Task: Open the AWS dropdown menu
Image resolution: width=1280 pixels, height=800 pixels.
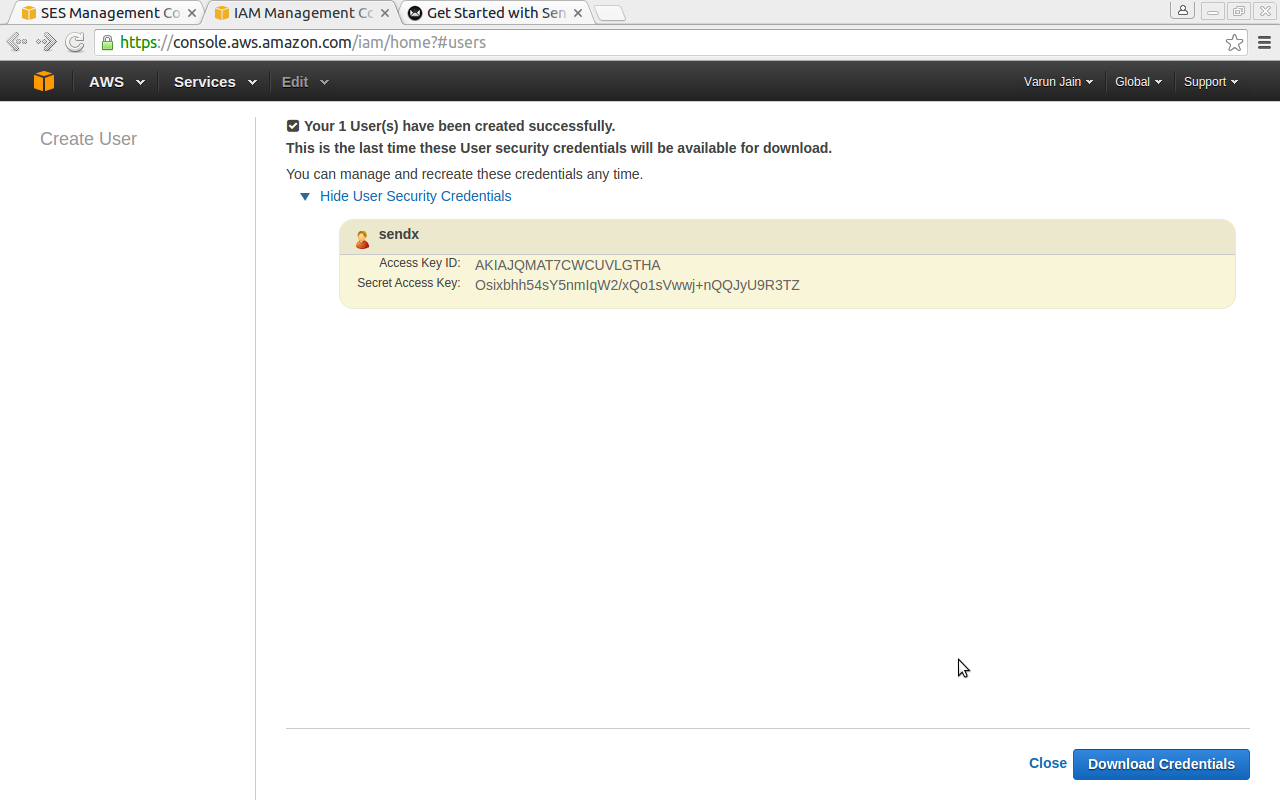Action: [117, 82]
